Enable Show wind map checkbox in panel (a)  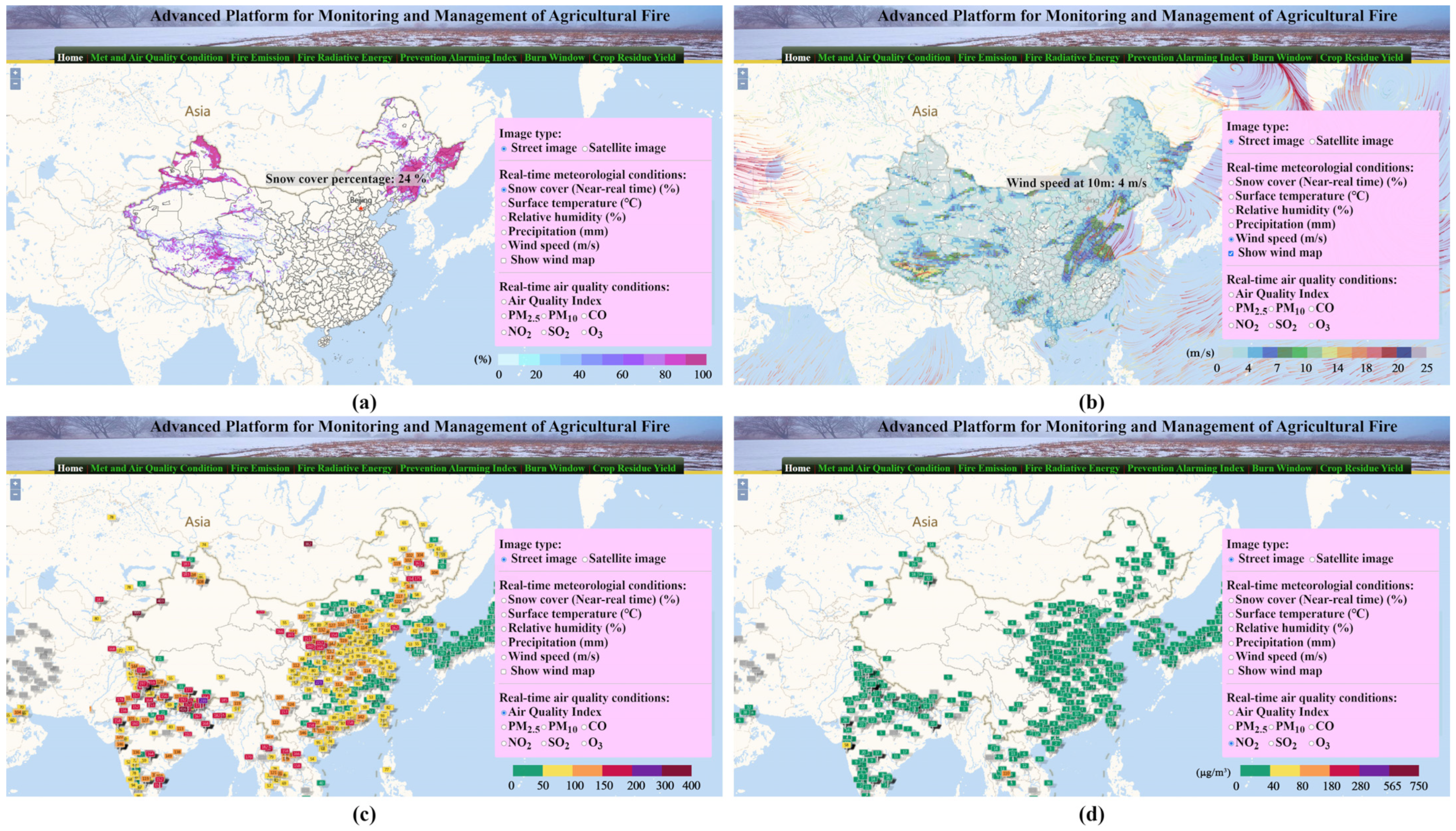(x=503, y=261)
